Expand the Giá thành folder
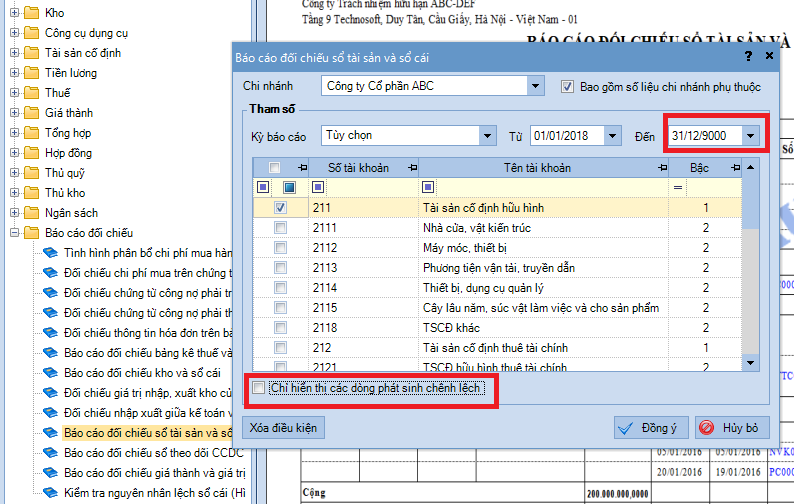Screen dimensions: 794x504 coord(14,113)
